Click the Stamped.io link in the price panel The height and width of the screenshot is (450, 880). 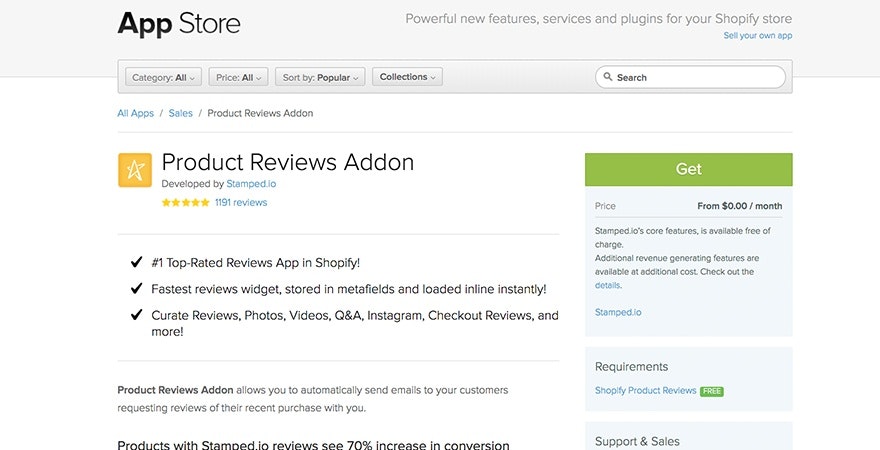(x=618, y=312)
